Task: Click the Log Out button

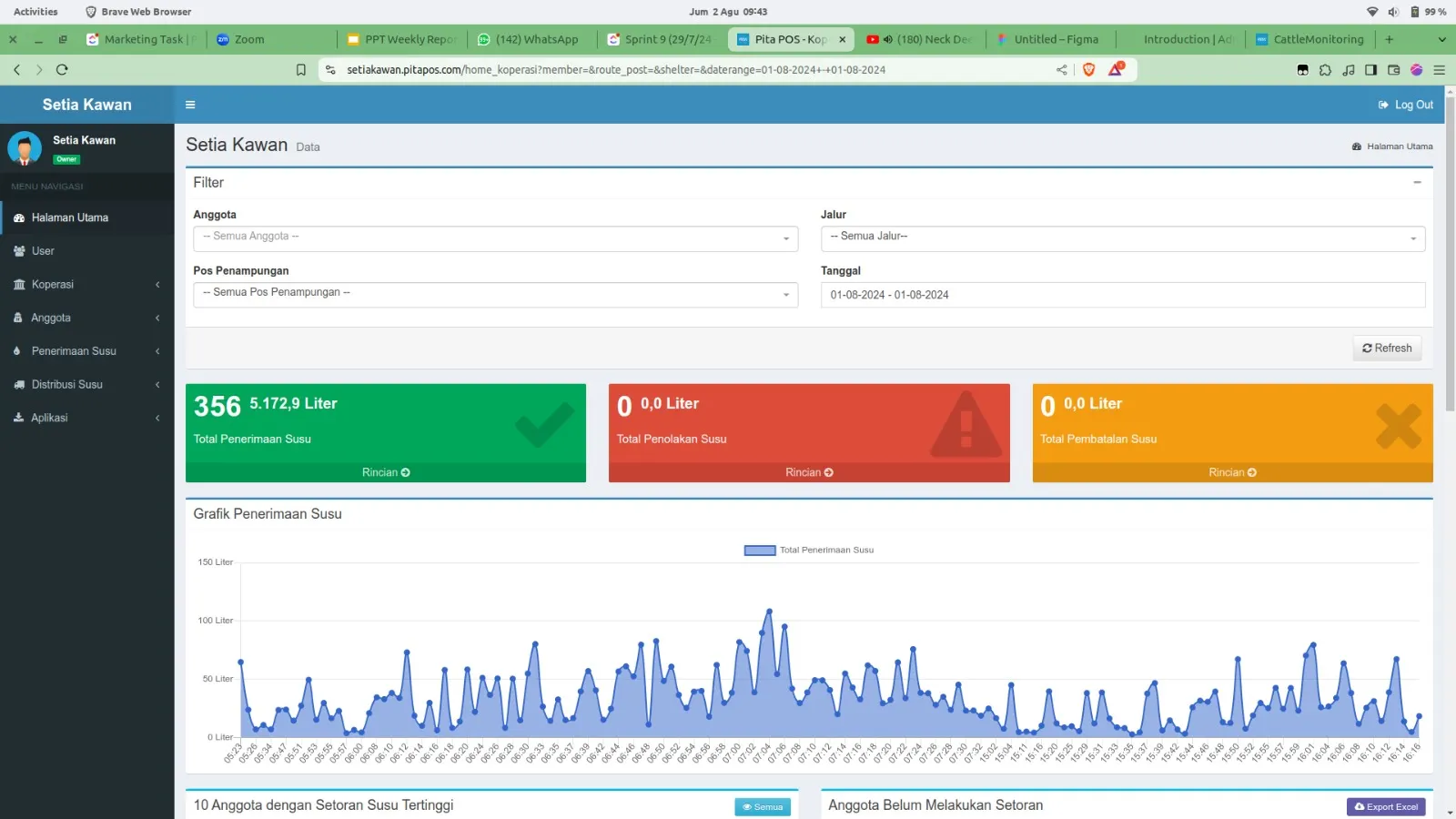Action: click(1406, 105)
